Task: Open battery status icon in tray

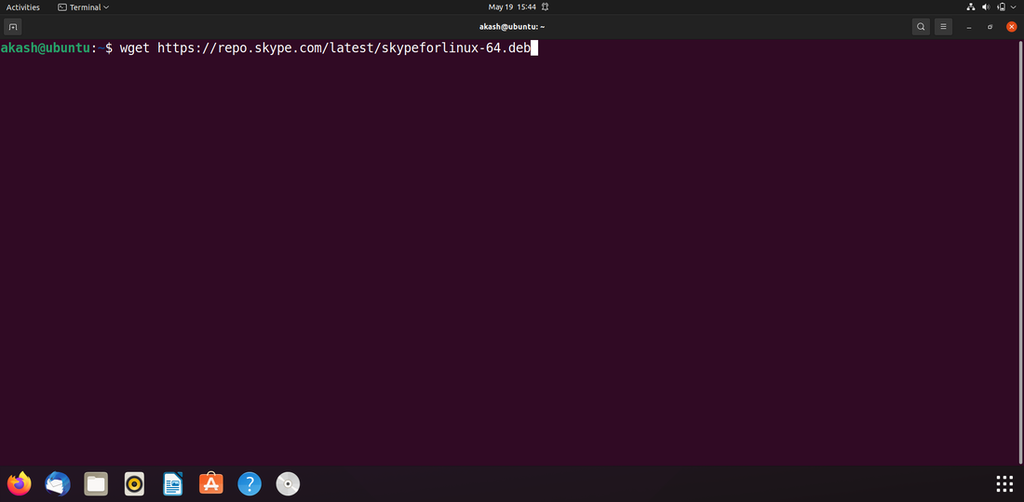Action: [1001, 7]
